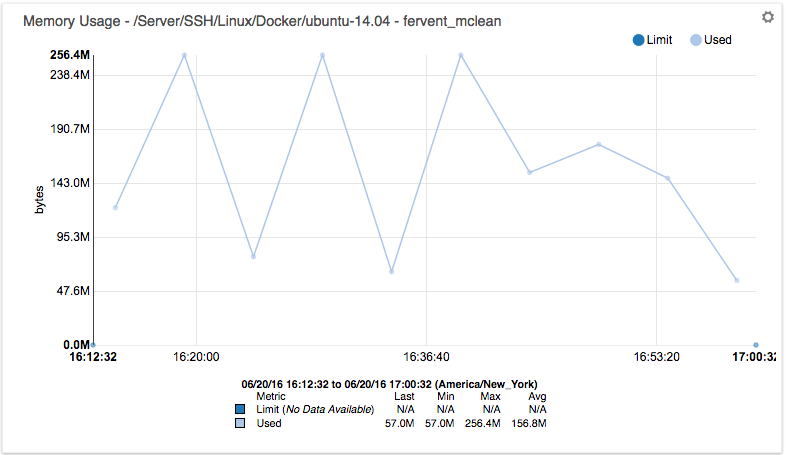The image size is (786, 455).
Task: Click the 0.0M y-axis label
Action: click(x=76, y=345)
